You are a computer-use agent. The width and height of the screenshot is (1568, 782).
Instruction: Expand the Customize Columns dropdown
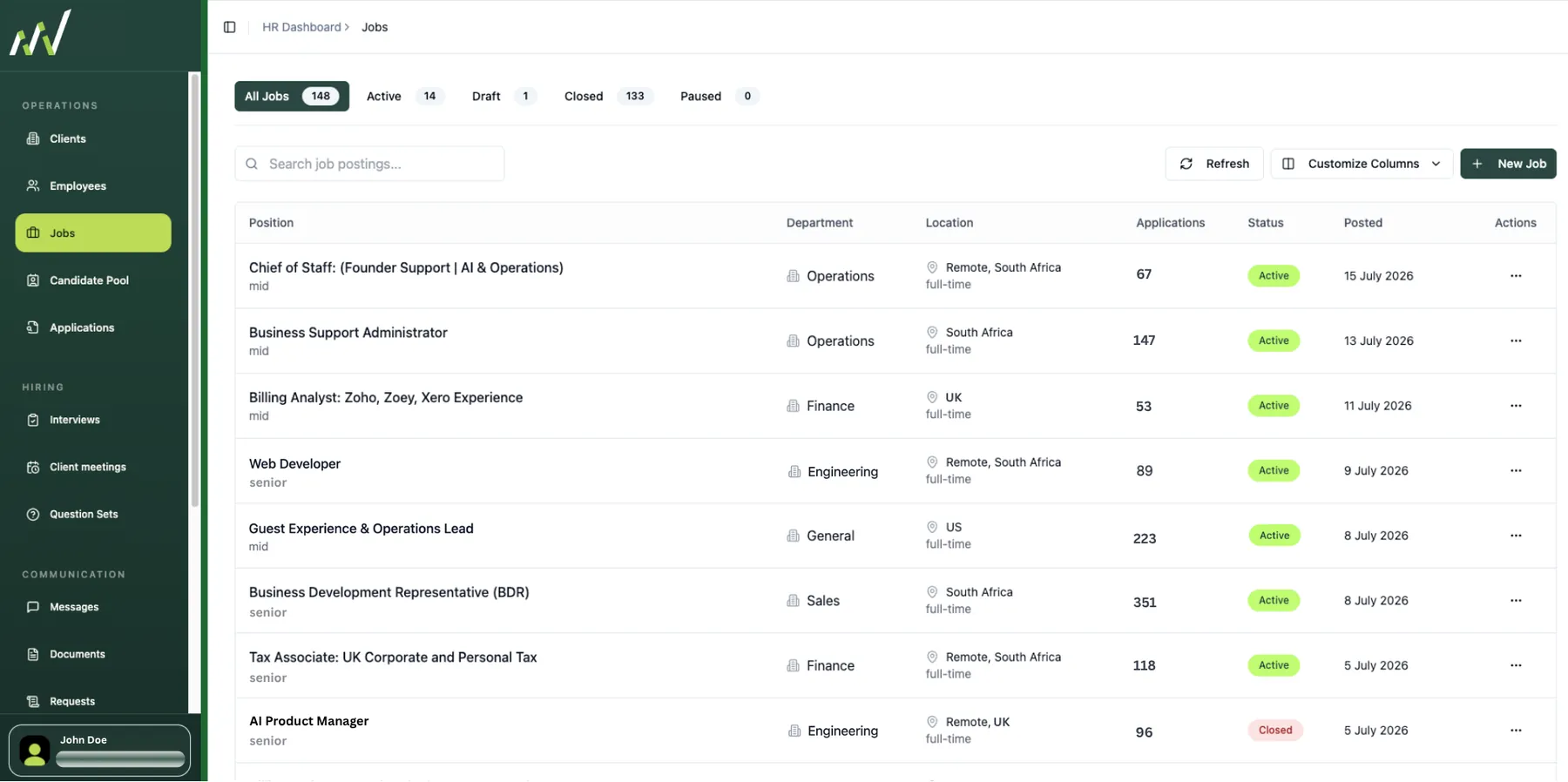[1362, 164]
